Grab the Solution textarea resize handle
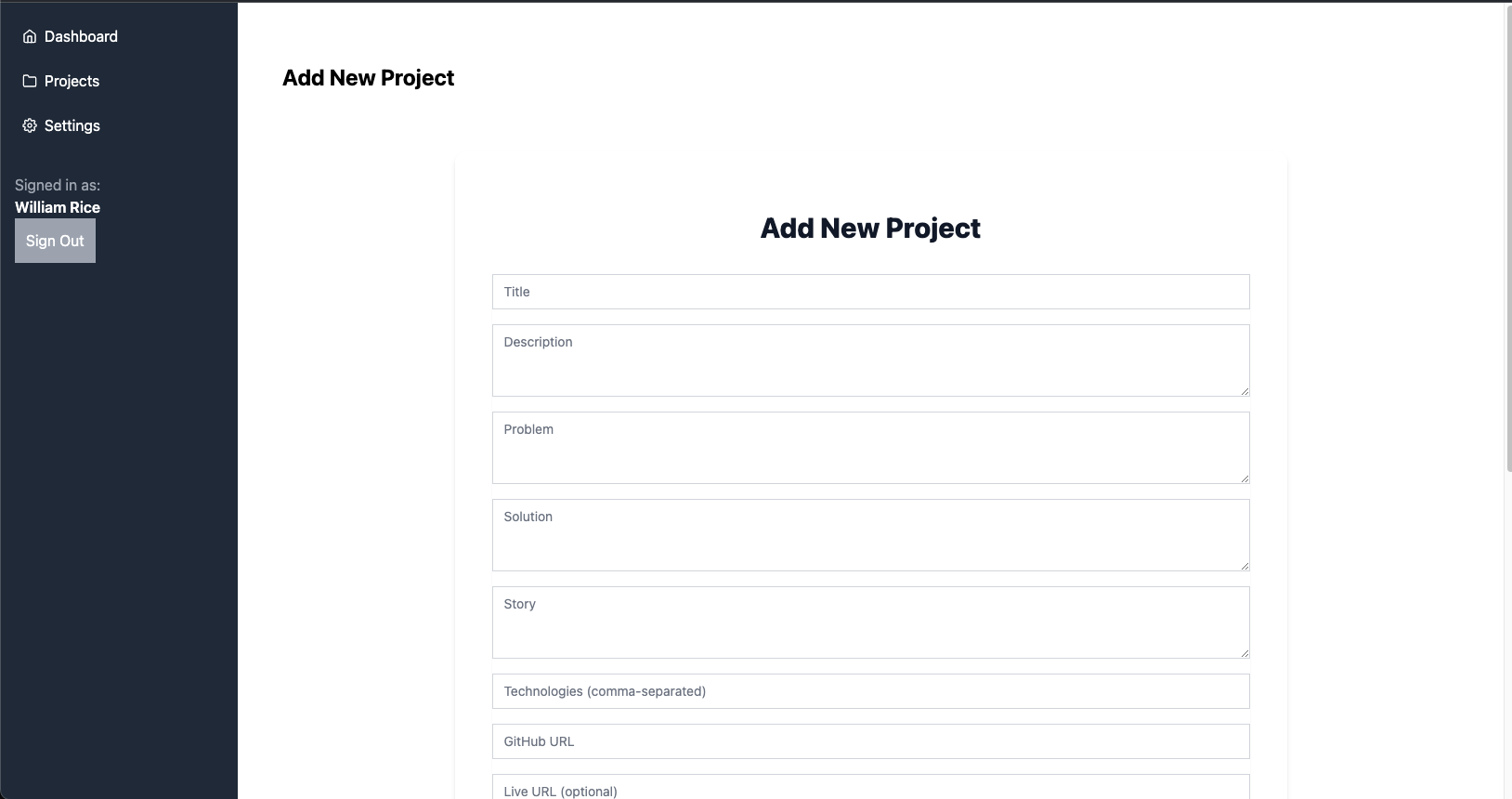1512x799 pixels. coord(1245,566)
